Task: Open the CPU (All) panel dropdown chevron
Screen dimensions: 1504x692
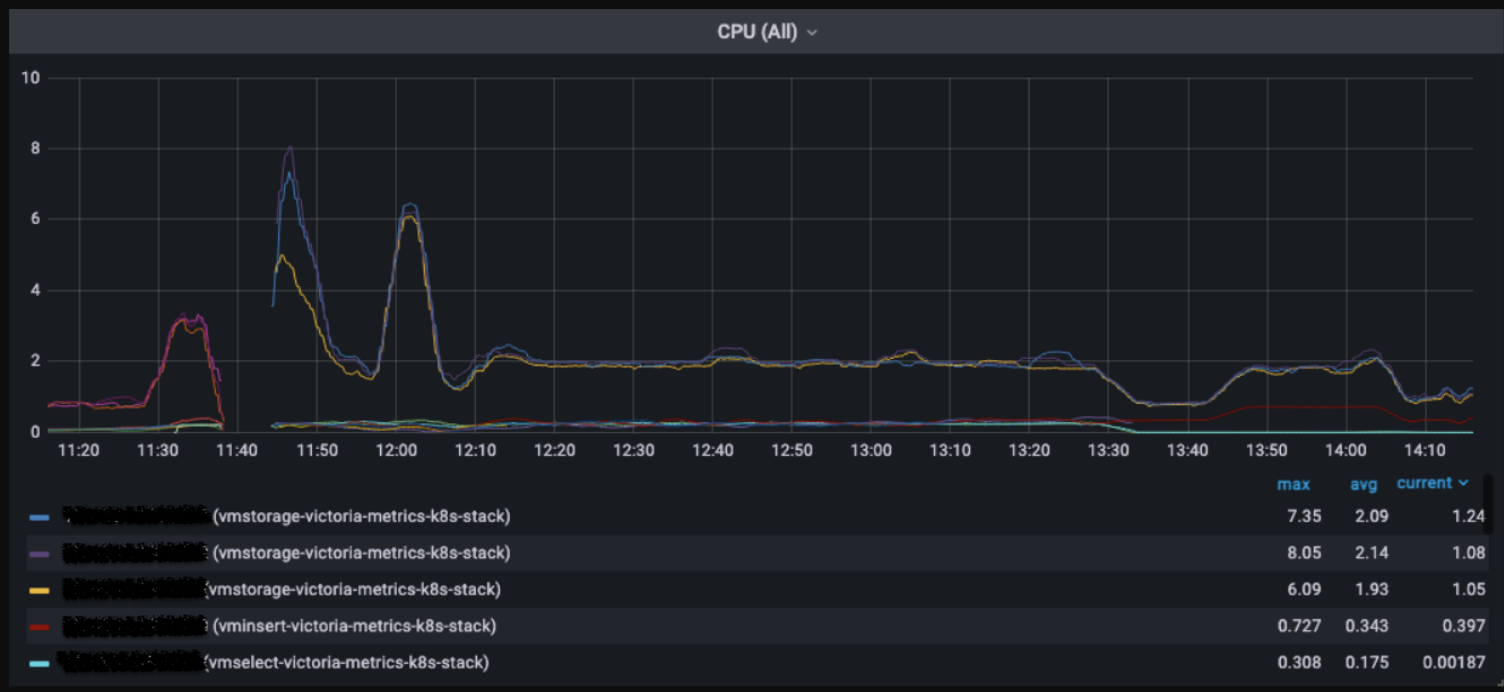Action: [x=812, y=31]
